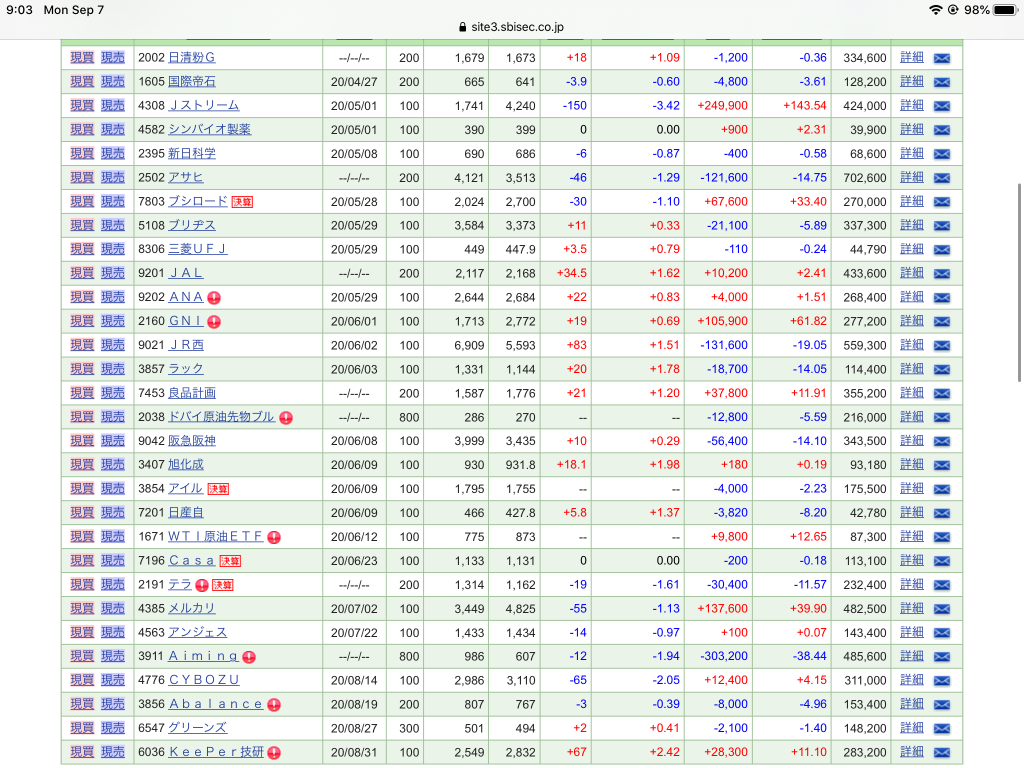Click 決算 badge in the テラ row
The height and width of the screenshot is (768, 1024).
[x=222, y=585]
